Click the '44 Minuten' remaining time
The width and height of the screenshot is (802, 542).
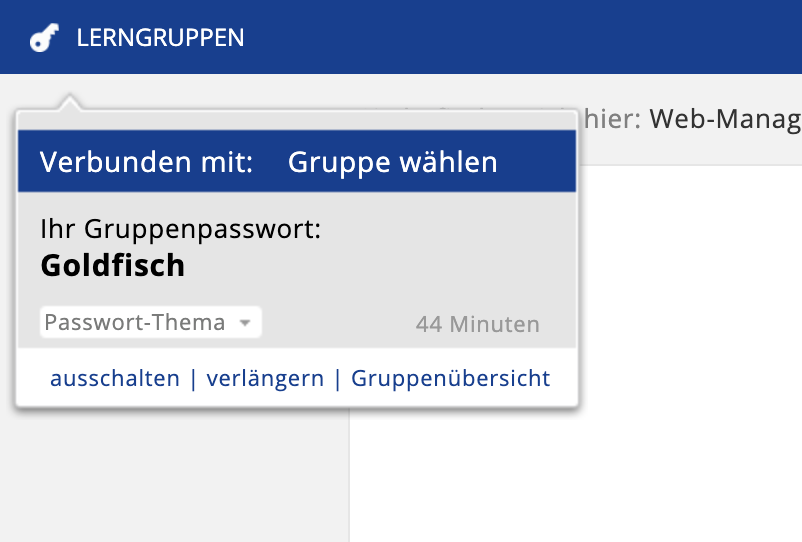click(x=477, y=324)
